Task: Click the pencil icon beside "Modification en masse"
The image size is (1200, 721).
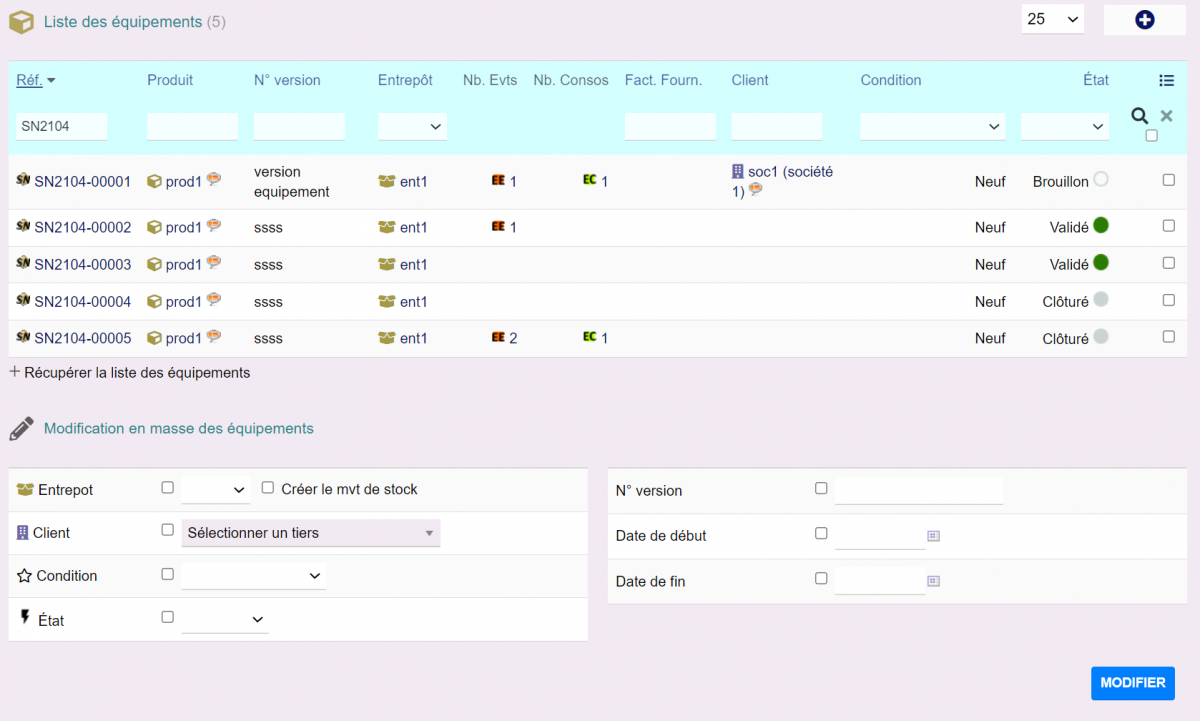Action: pyautogui.click(x=21, y=428)
